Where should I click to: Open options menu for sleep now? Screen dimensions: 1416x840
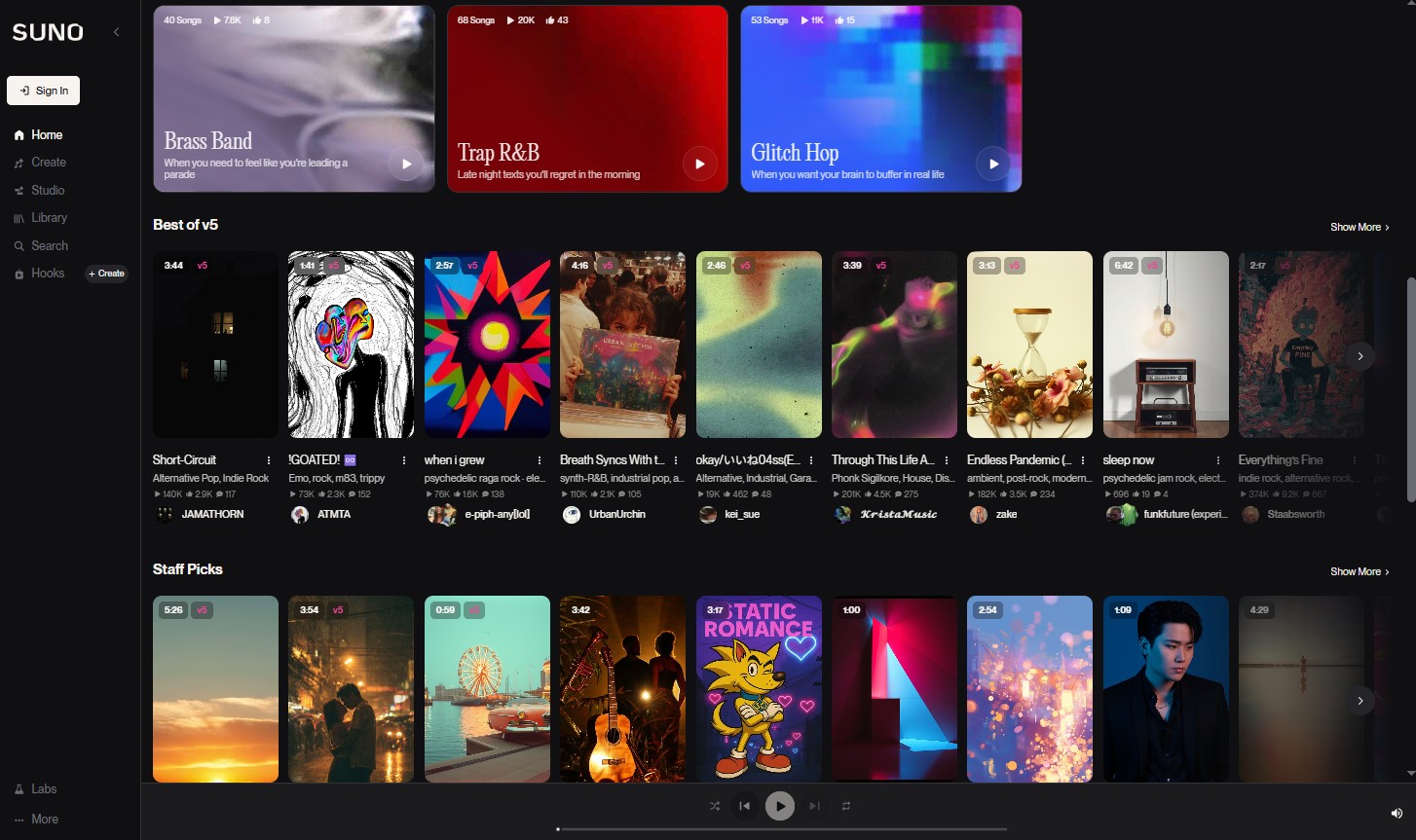tap(1218, 460)
